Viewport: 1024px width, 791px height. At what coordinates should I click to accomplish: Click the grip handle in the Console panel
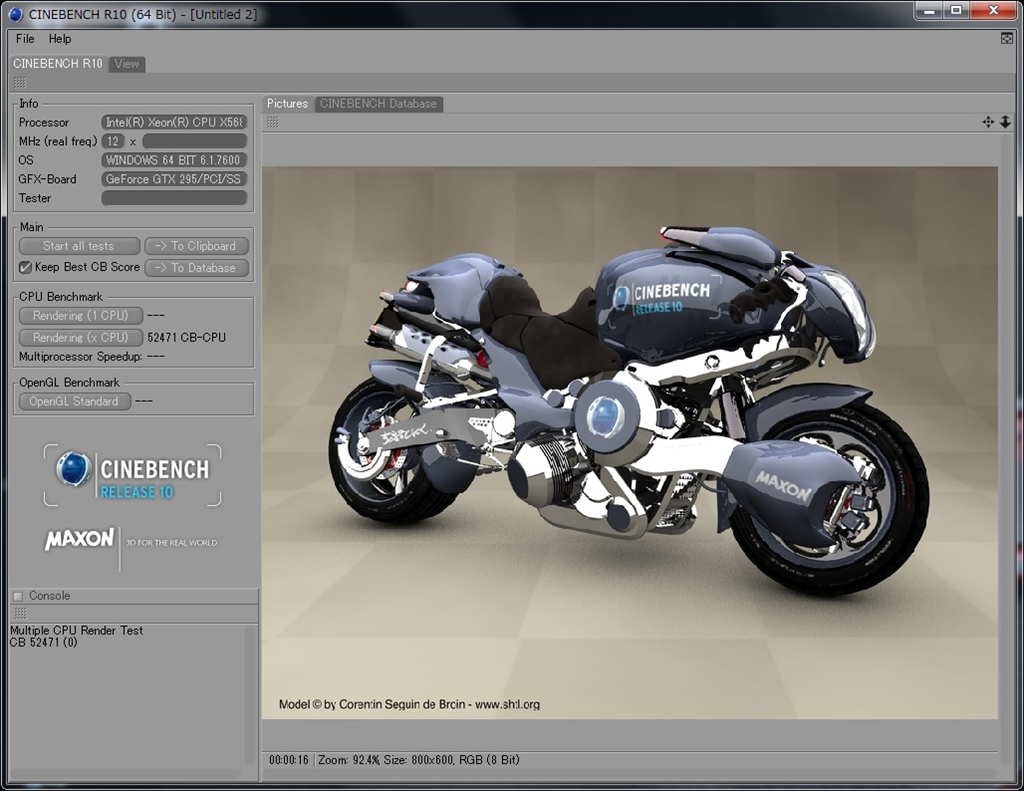pyautogui.click(x=20, y=613)
